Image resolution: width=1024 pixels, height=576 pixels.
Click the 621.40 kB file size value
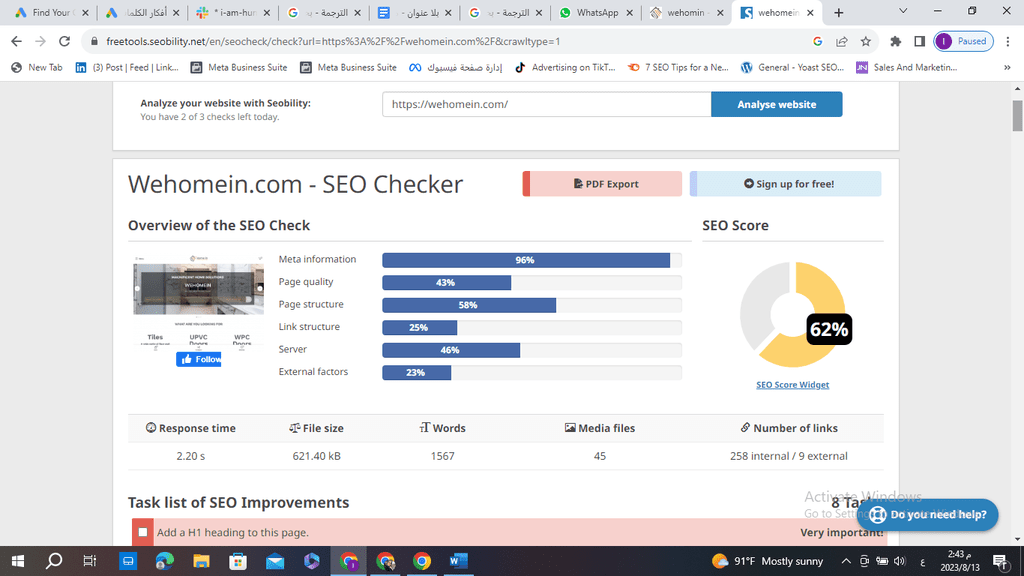(317, 456)
